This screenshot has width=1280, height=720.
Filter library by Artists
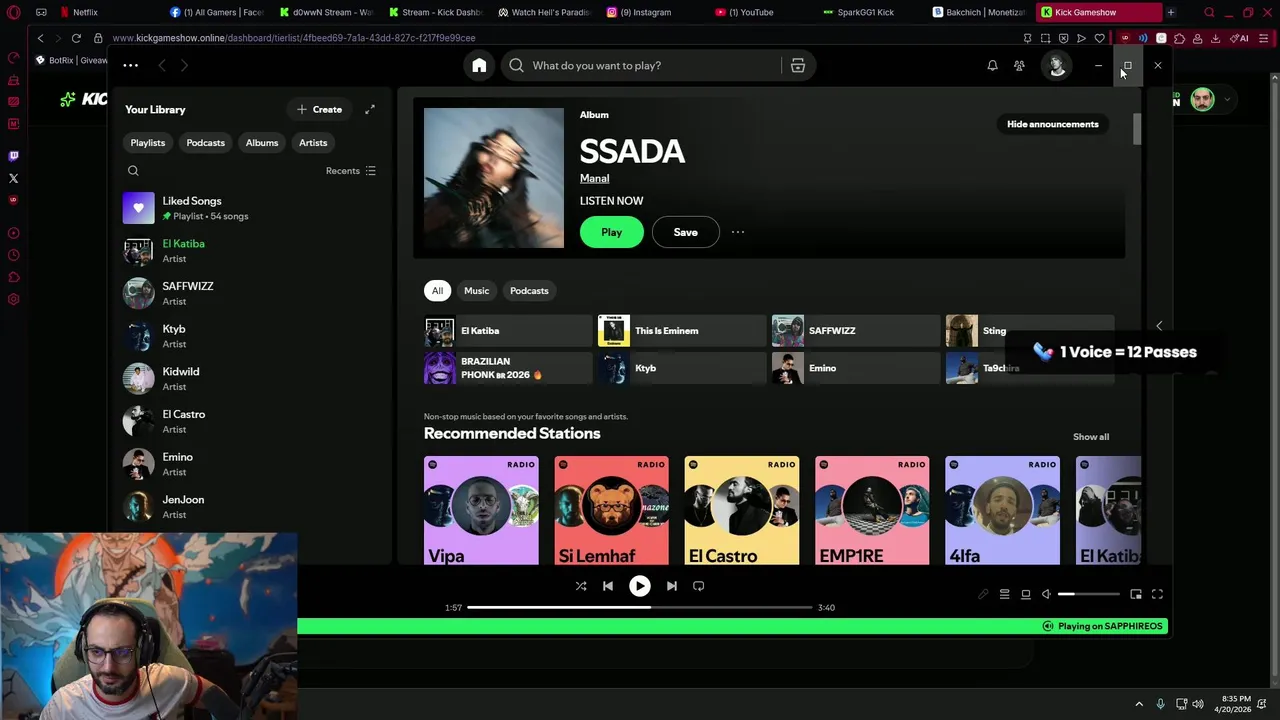pos(313,143)
